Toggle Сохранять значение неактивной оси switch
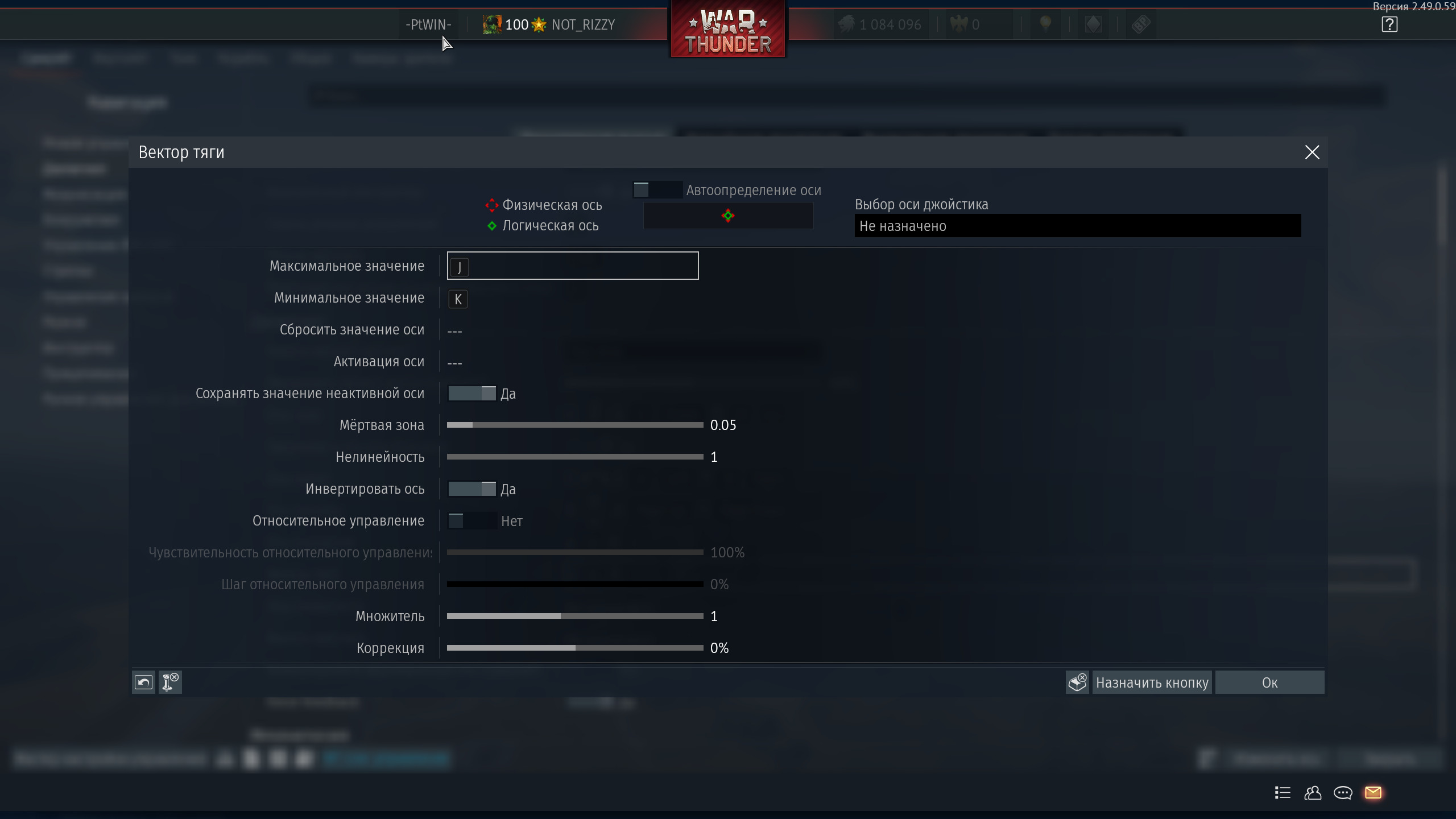1456x819 pixels. pyautogui.click(x=472, y=394)
